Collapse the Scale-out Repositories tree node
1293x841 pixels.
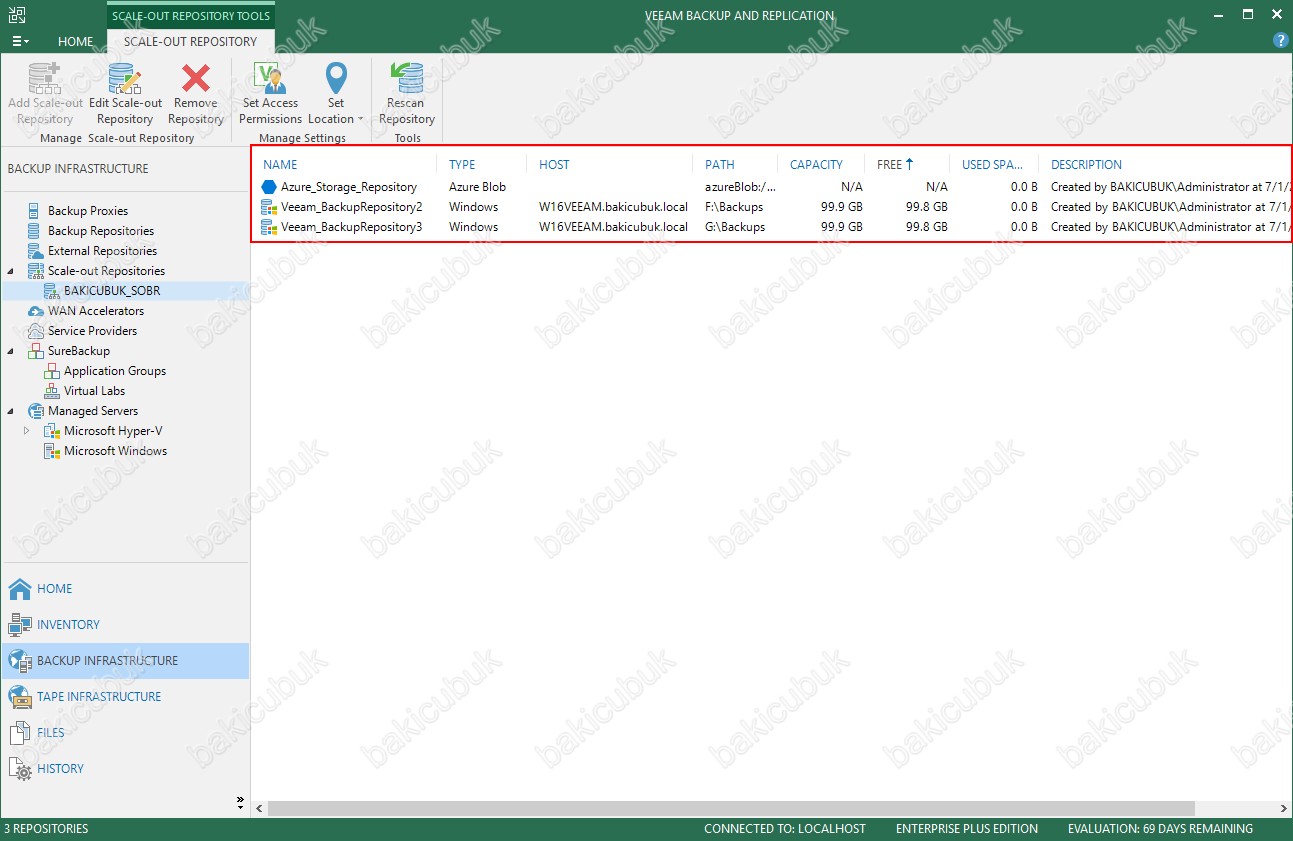pos(11,271)
